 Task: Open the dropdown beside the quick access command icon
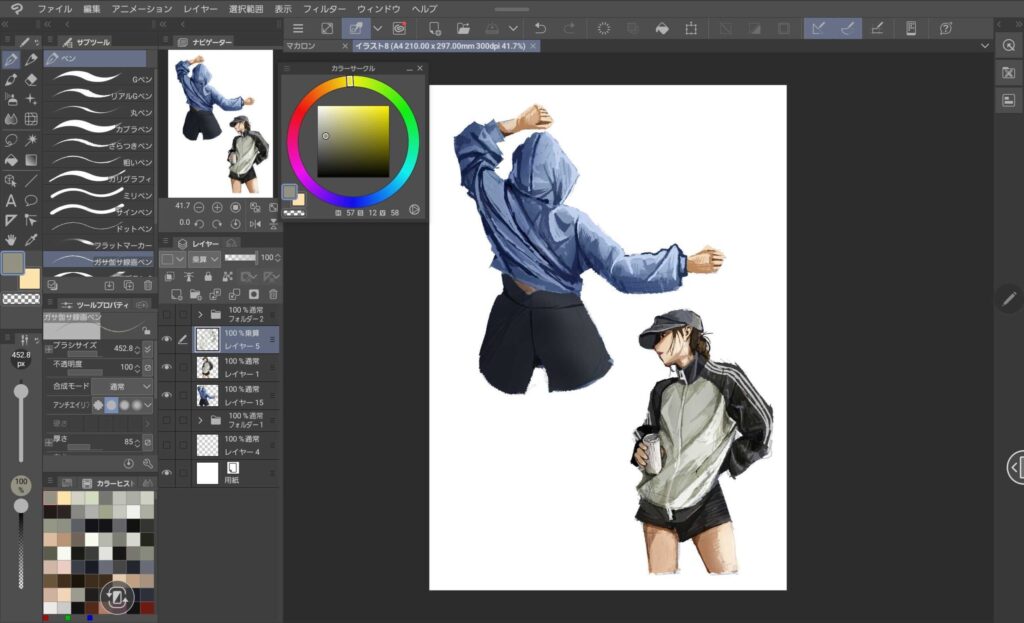(x=377, y=28)
